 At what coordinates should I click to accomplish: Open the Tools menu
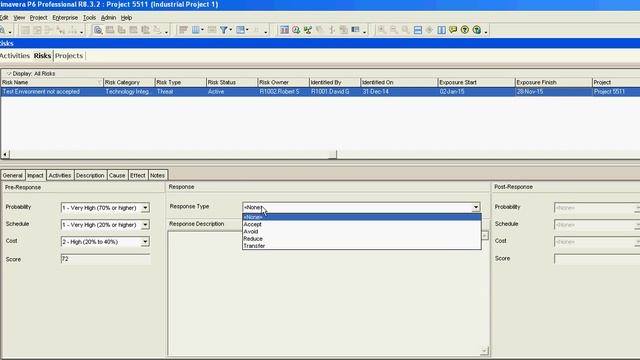coord(89,18)
